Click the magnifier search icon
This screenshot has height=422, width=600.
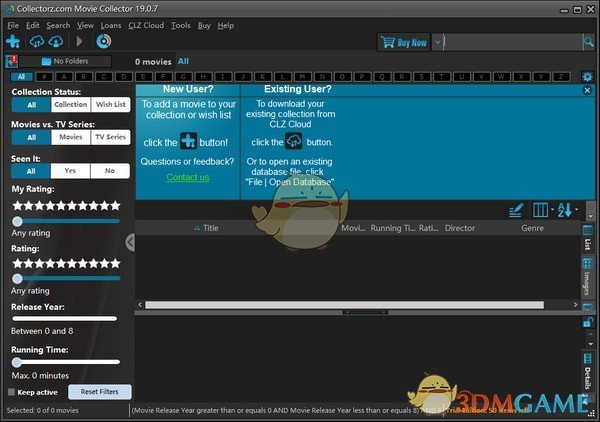pyautogui.click(x=589, y=42)
